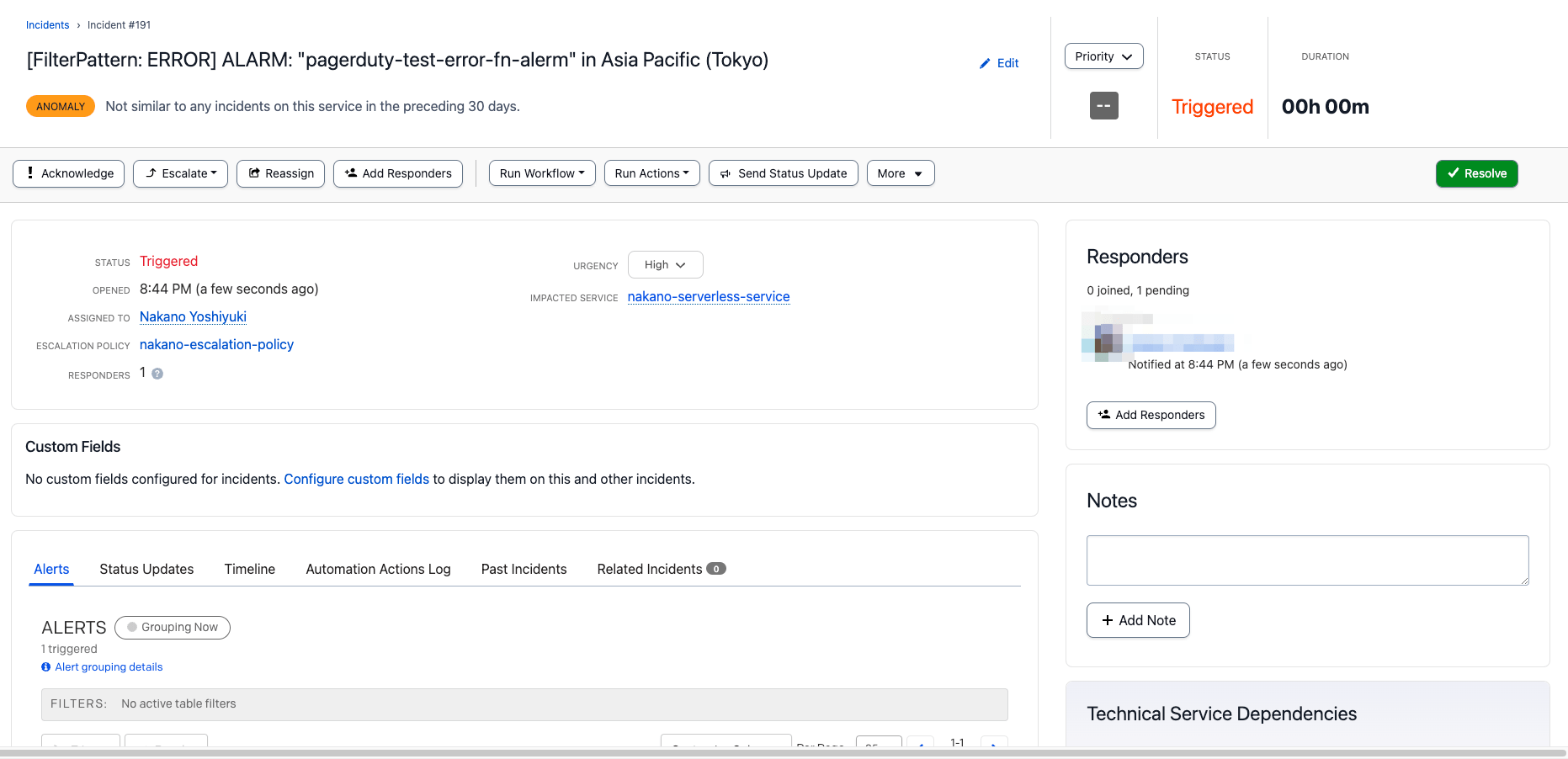The width and height of the screenshot is (1568, 759).
Task: Switch to the Status Updates tab
Action: click(146, 569)
